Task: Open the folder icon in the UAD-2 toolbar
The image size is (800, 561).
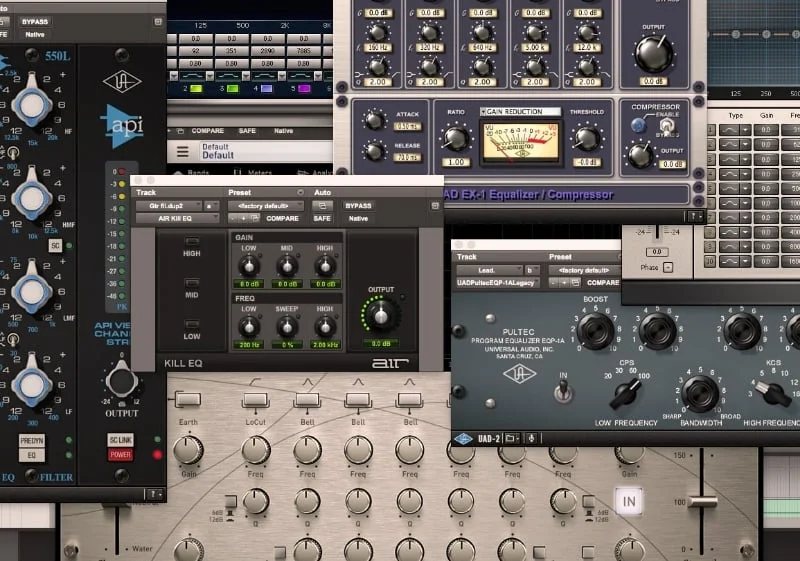Action: 511,439
